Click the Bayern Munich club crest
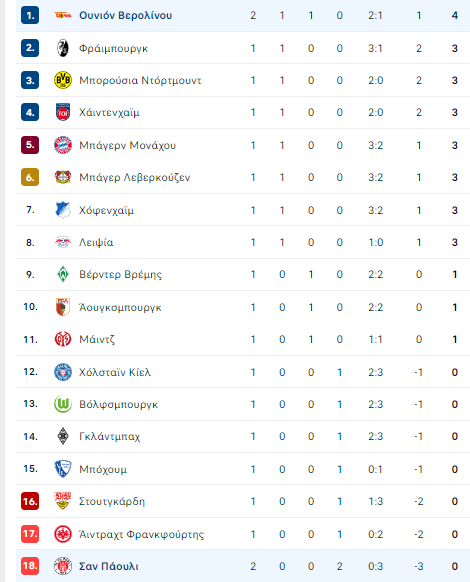This screenshot has width=470, height=582. (63, 145)
